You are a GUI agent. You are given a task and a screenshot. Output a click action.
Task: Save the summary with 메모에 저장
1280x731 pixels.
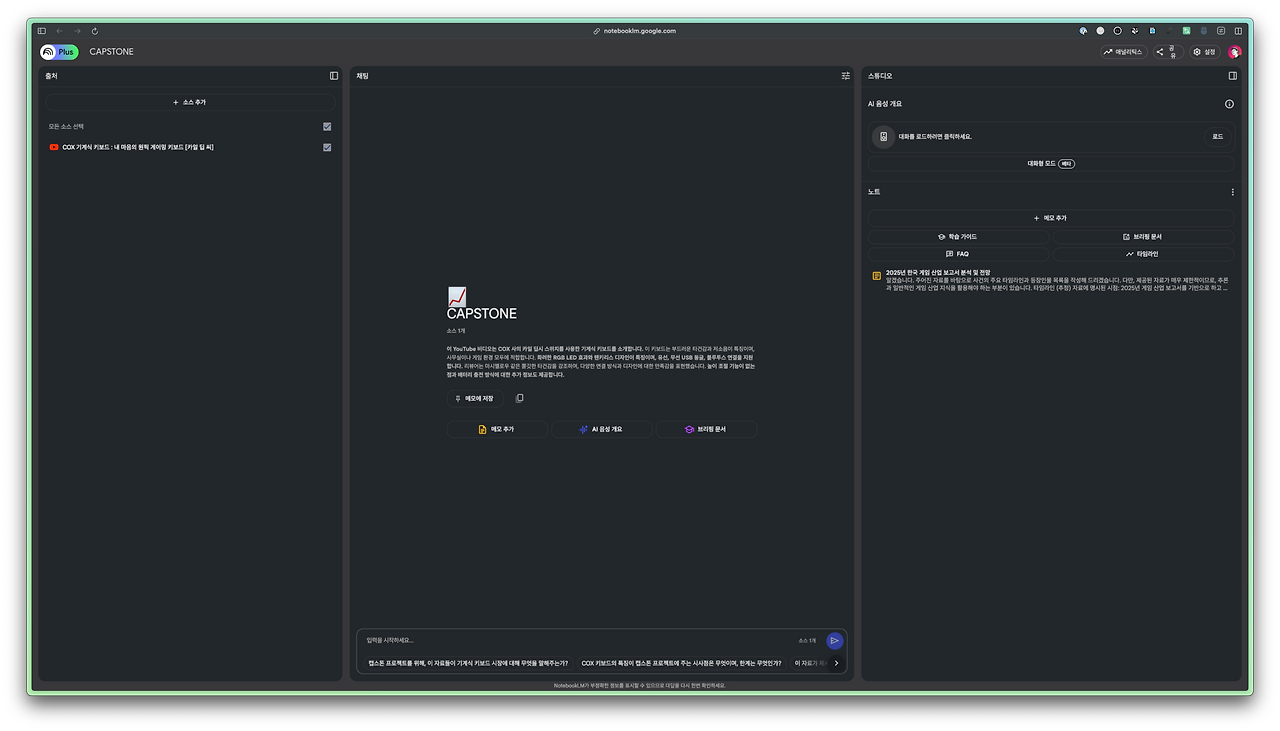pos(475,398)
